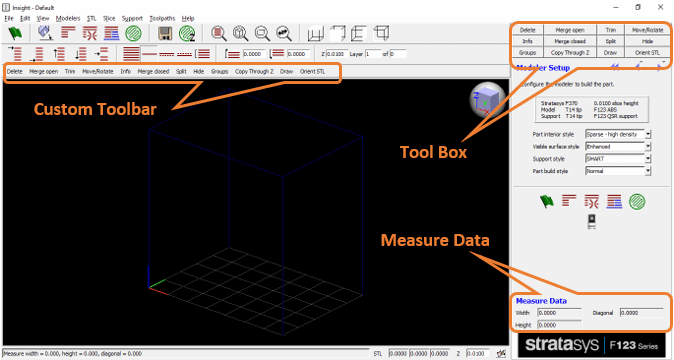Click the red-blue layered toolpaths icon in main toolbar
The height and width of the screenshot is (360, 674).
[112, 33]
